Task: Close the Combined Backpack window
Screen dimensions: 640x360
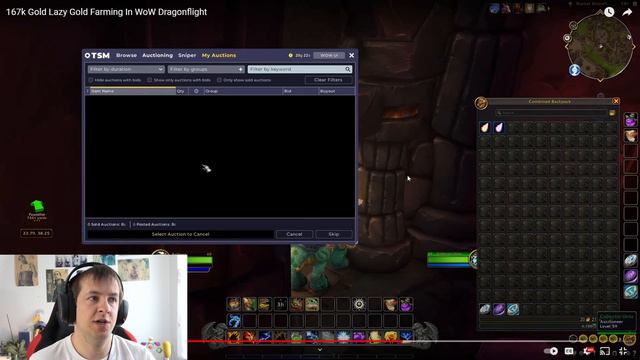Action: pyautogui.click(x=616, y=101)
